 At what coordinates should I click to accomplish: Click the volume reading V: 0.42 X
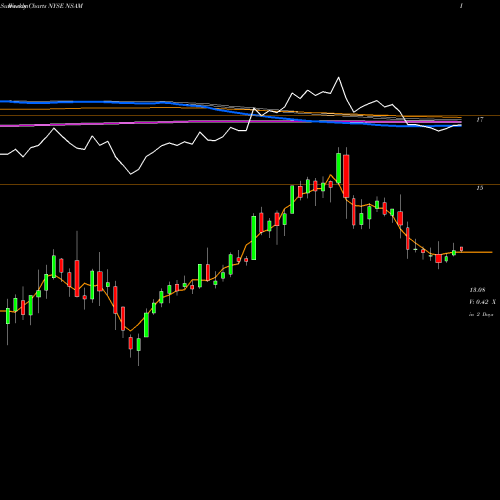click(x=482, y=302)
